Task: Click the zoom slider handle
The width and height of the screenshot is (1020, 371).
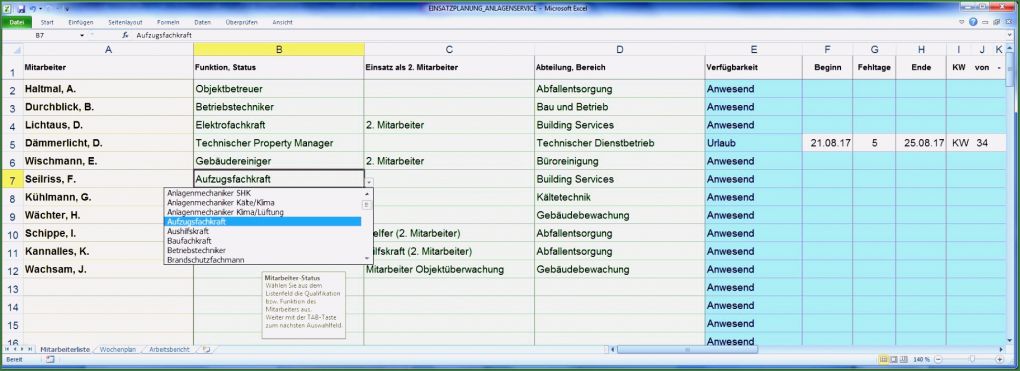Action: click(x=972, y=359)
